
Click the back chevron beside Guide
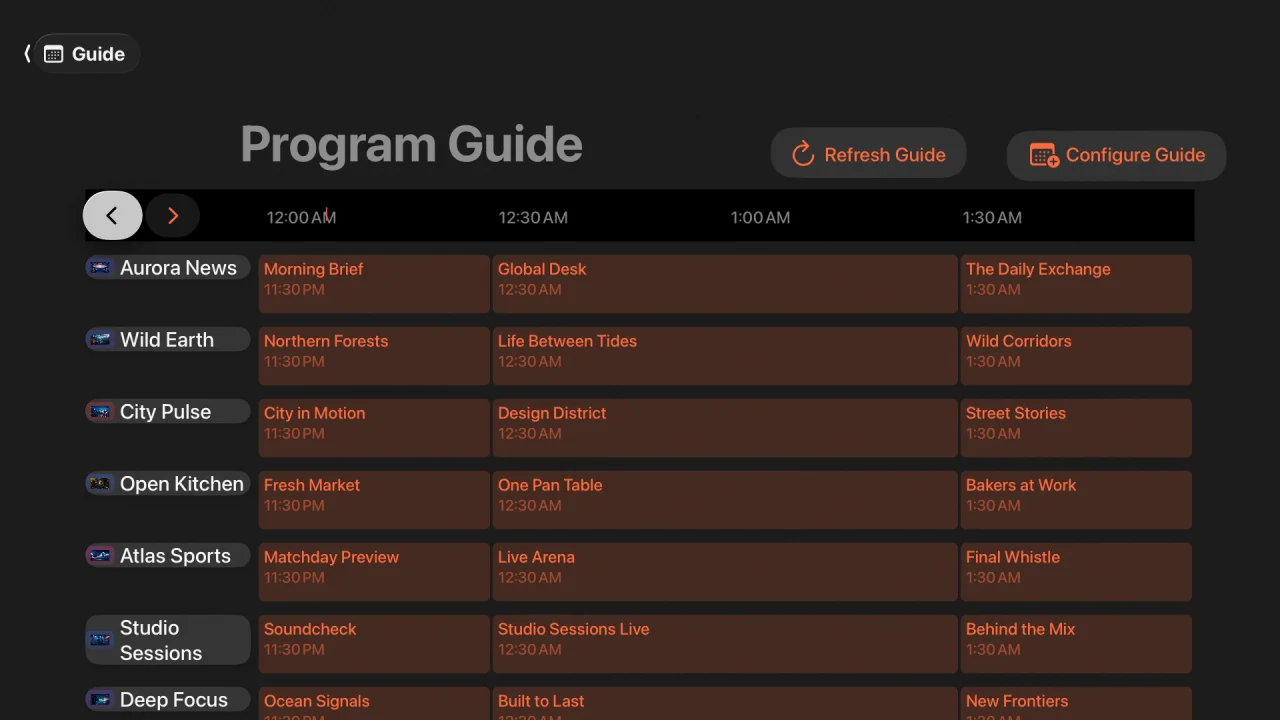pyautogui.click(x=27, y=54)
